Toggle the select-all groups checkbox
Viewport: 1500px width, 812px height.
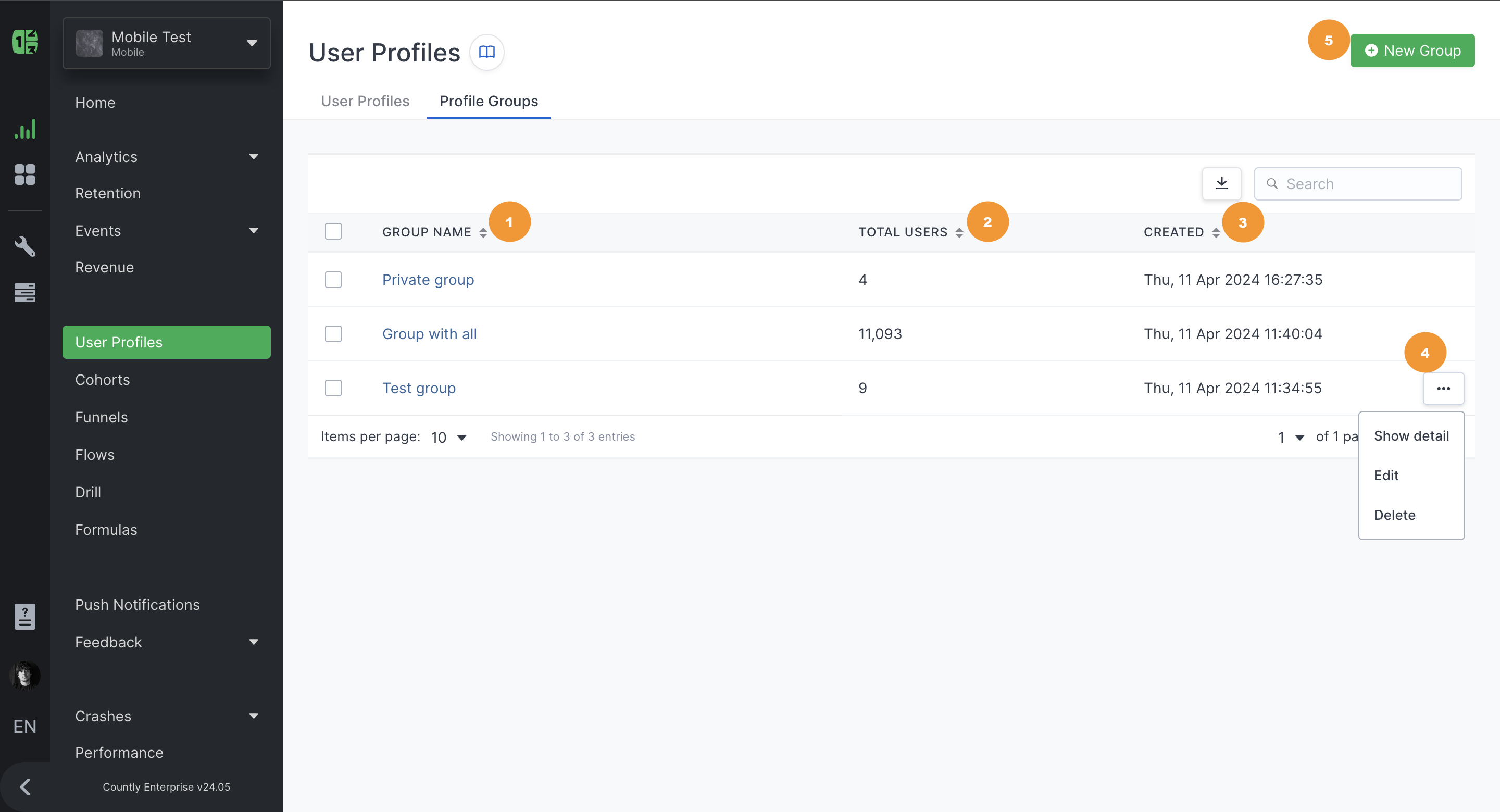pyautogui.click(x=333, y=231)
